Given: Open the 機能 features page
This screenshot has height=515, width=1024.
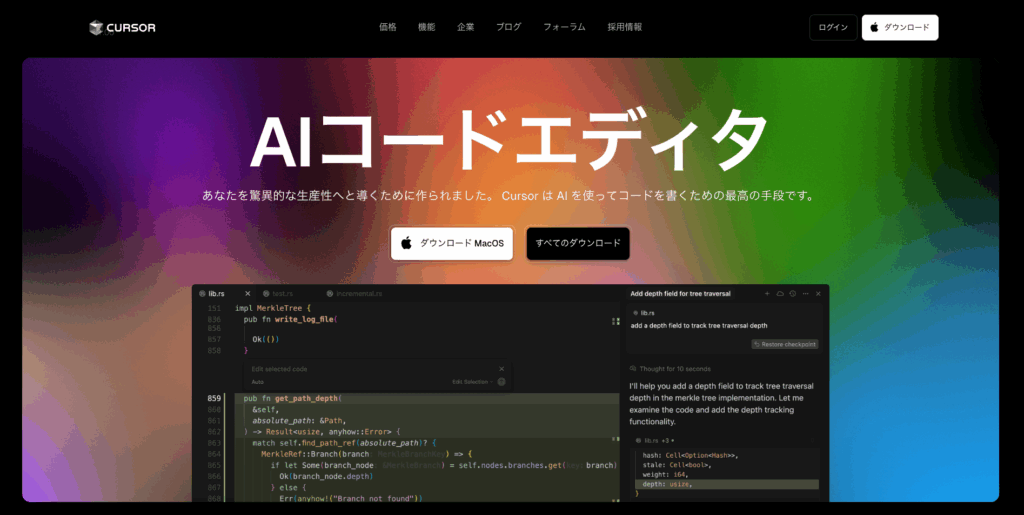Looking at the screenshot, I should coord(426,27).
